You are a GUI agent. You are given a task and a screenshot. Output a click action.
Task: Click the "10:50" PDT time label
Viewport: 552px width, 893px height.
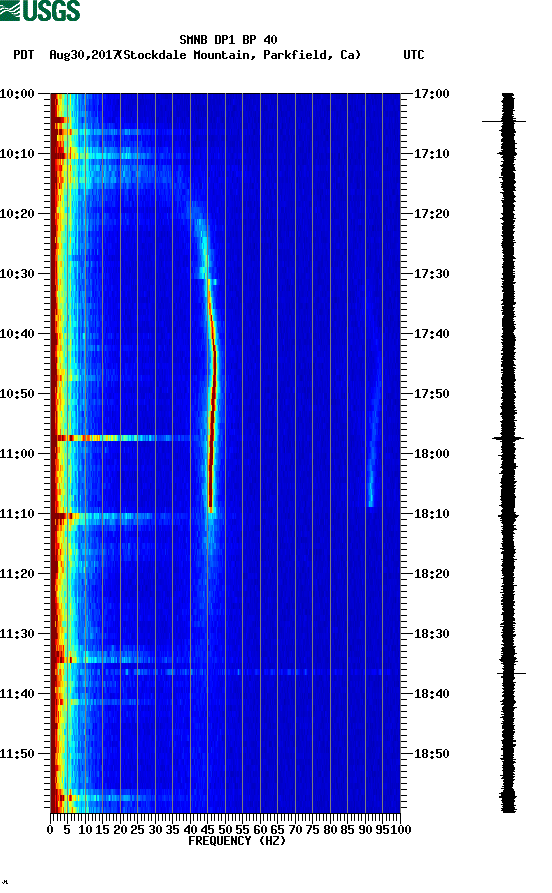point(17,394)
